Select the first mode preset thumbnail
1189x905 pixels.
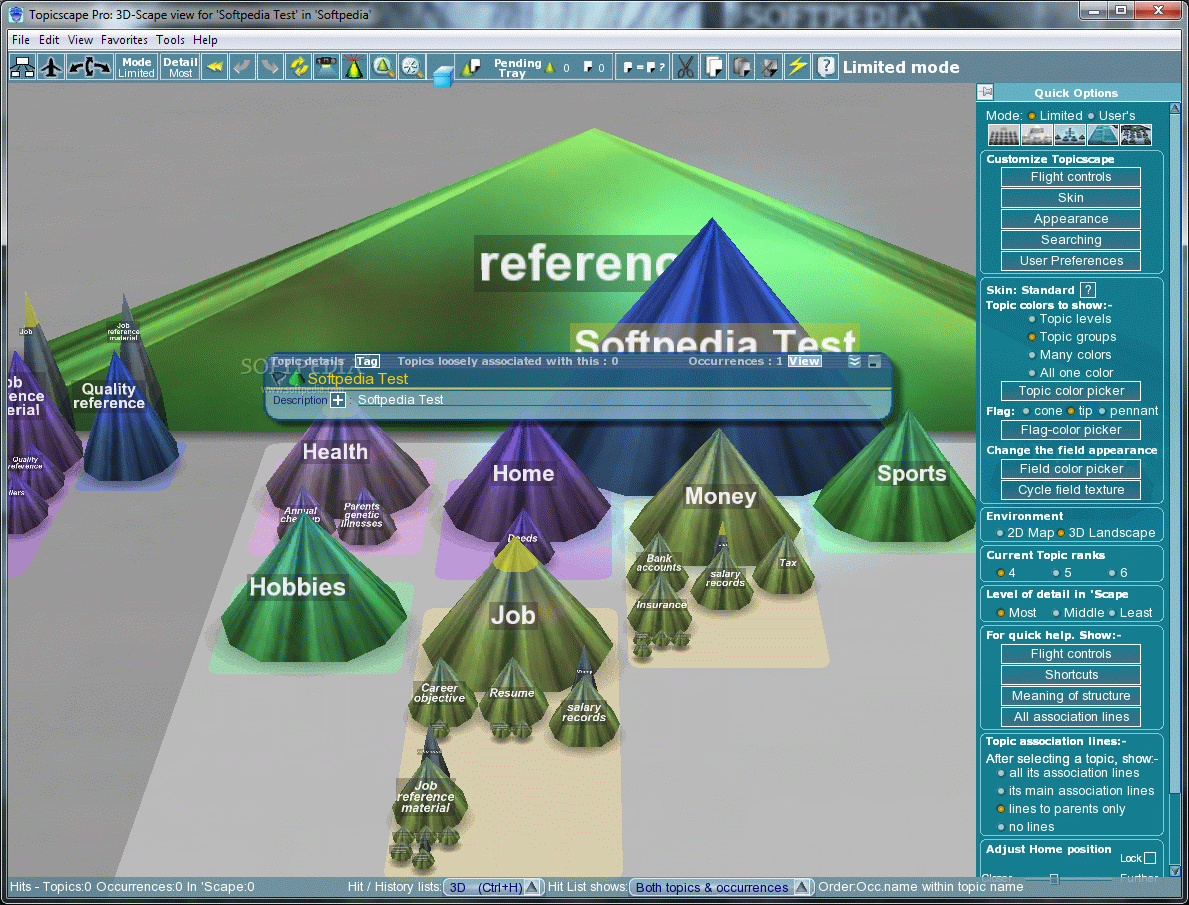(1003, 135)
